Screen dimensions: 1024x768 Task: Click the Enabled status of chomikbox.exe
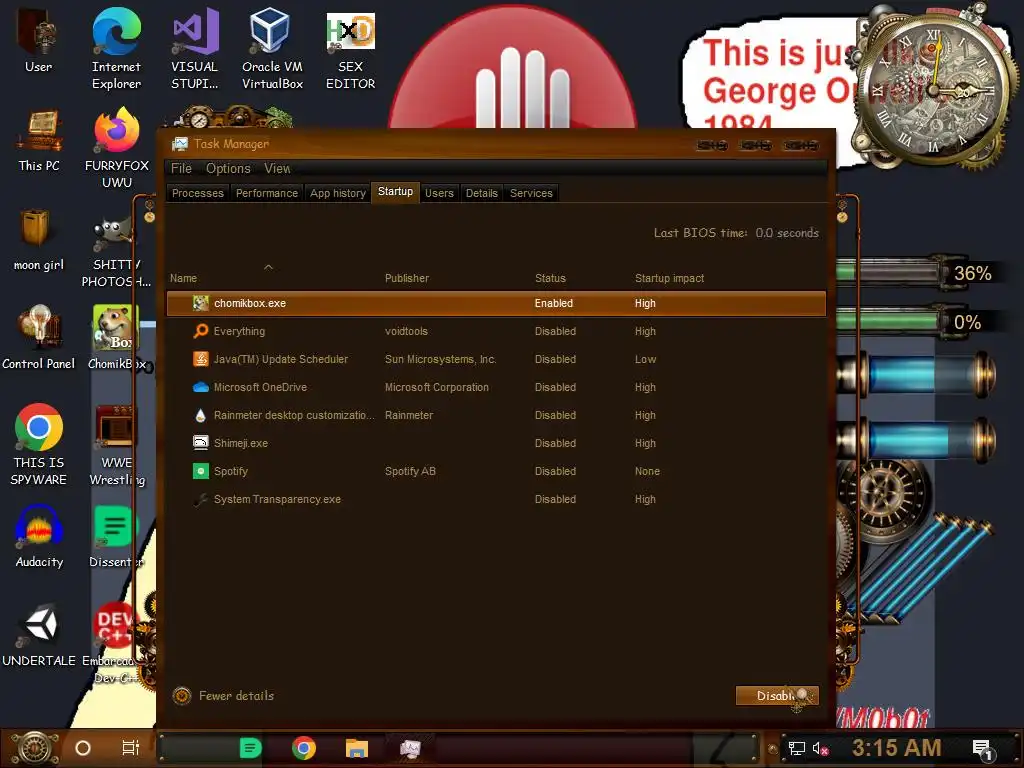coord(554,303)
